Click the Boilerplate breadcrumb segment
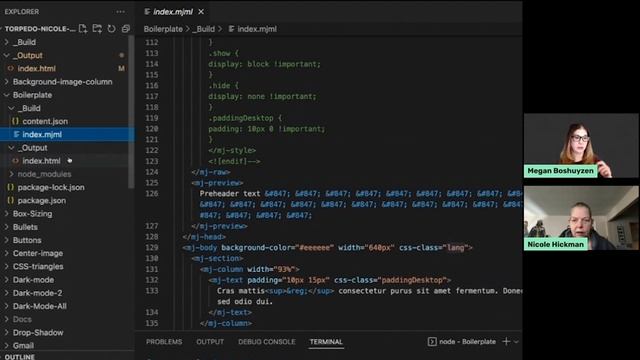The image size is (640, 360). coord(163,29)
